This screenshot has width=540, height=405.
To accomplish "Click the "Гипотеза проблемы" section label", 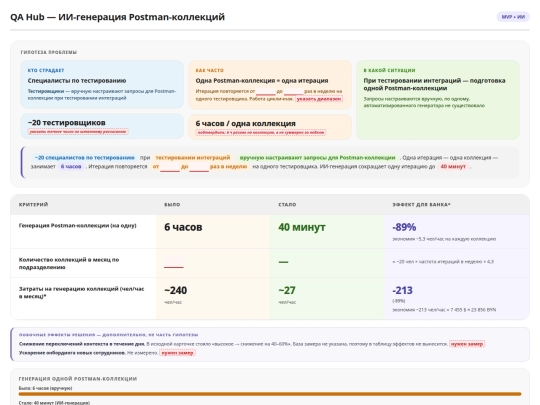I will (x=49, y=52).
